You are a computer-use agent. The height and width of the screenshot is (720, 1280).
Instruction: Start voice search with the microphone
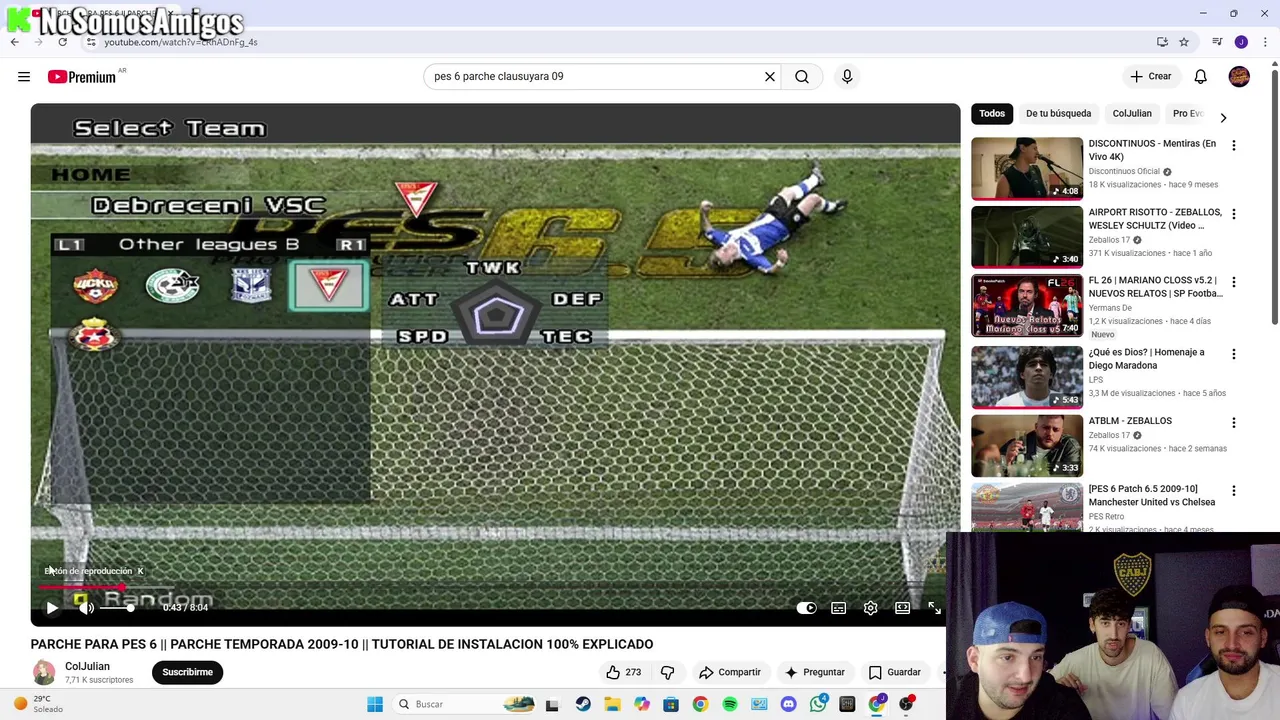(x=847, y=76)
